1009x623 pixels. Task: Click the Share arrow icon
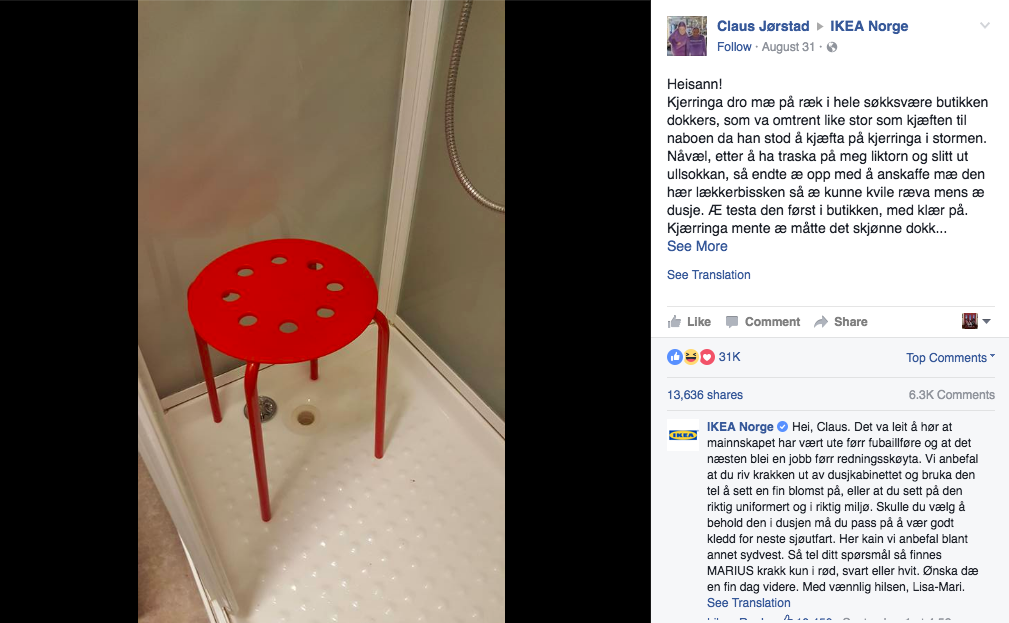[x=820, y=322]
